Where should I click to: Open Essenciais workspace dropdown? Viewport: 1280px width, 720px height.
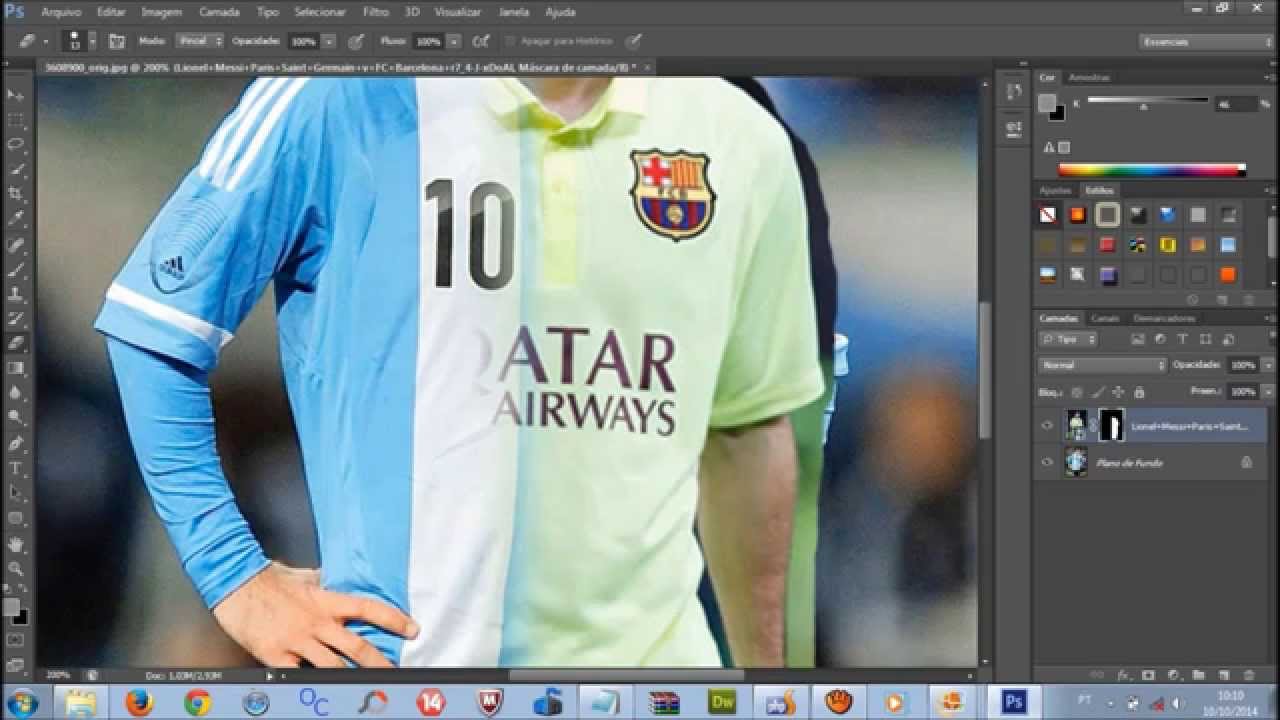click(1207, 42)
